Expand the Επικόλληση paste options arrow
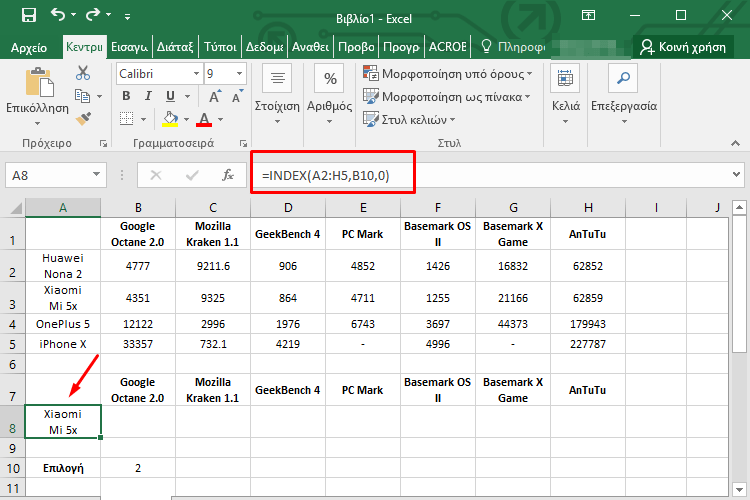 [37, 123]
